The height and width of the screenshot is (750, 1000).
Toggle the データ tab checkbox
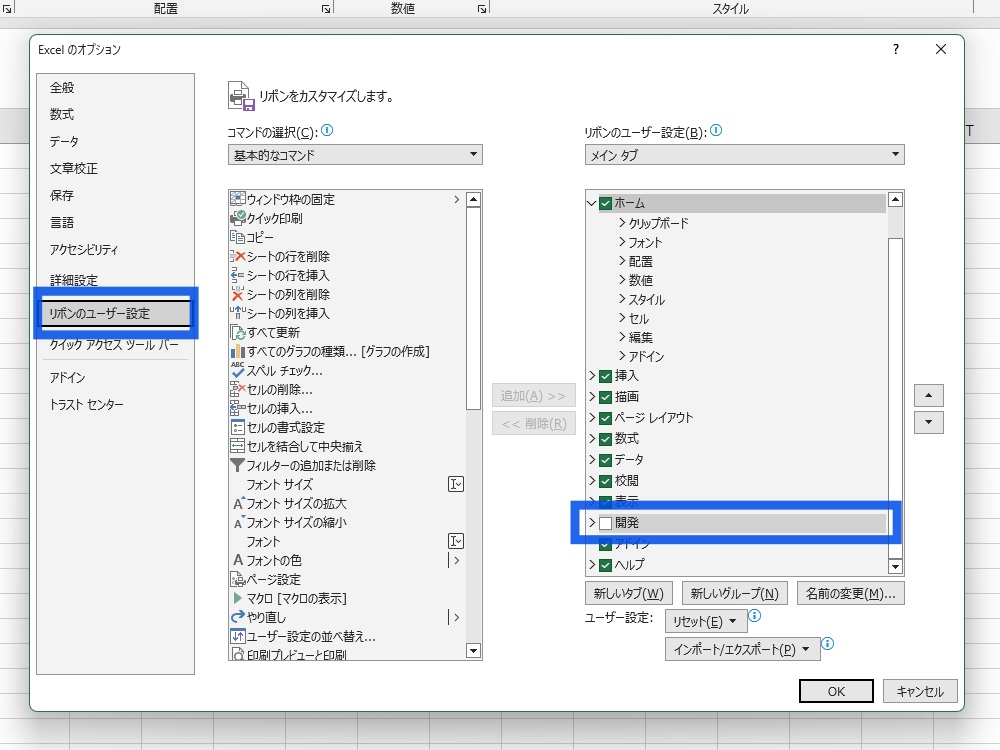(x=605, y=460)
